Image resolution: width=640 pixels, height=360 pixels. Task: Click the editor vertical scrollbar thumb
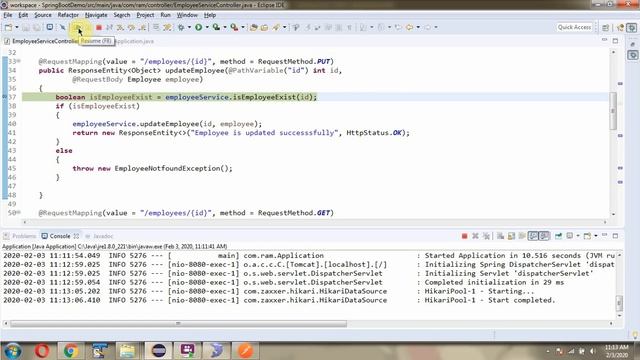(613, 111)
